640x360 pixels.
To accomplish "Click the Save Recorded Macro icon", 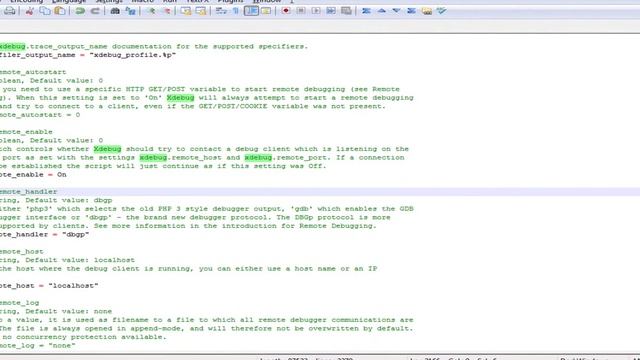I will click(346, 11).
